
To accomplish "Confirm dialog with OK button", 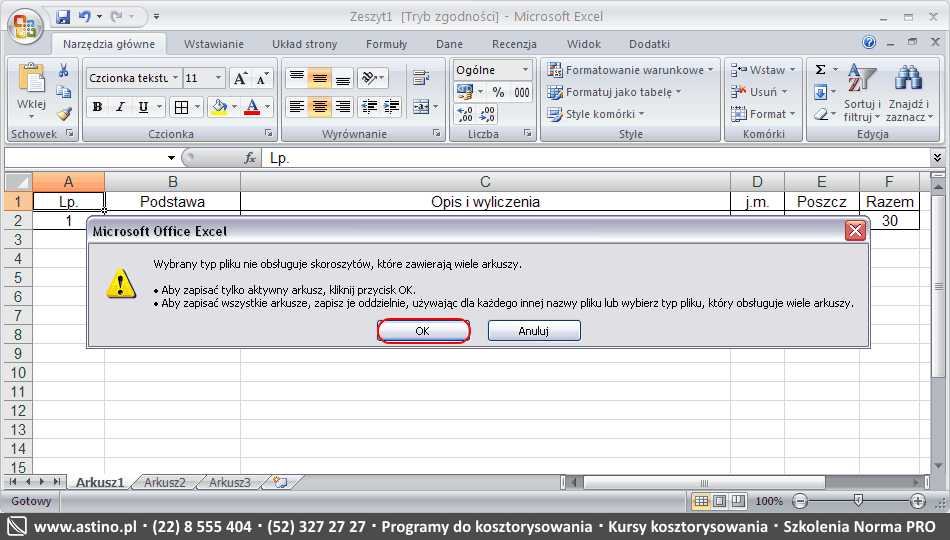I will point(423,331).
